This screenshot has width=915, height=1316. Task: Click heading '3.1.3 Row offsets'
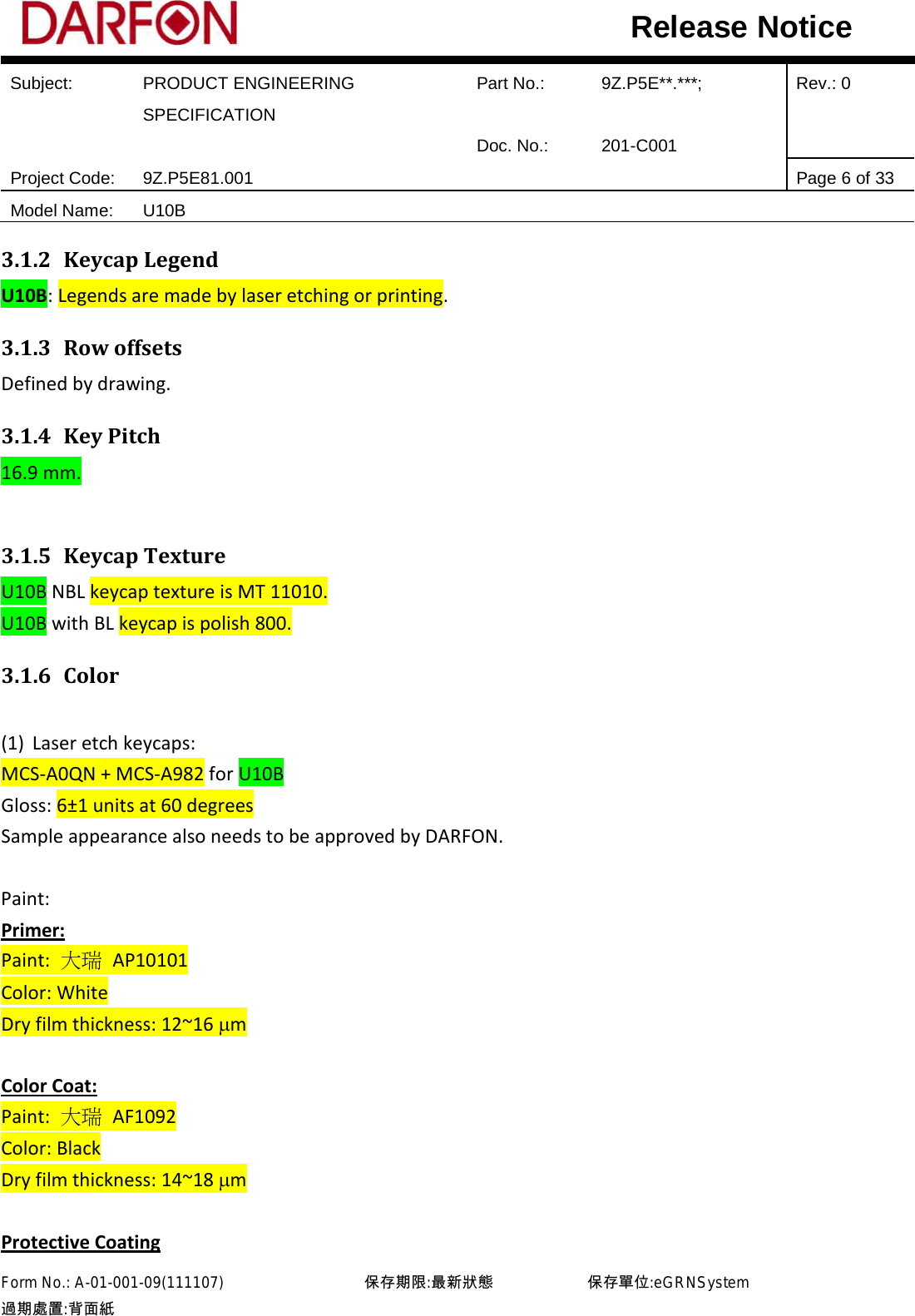click(x=91, y=348)
